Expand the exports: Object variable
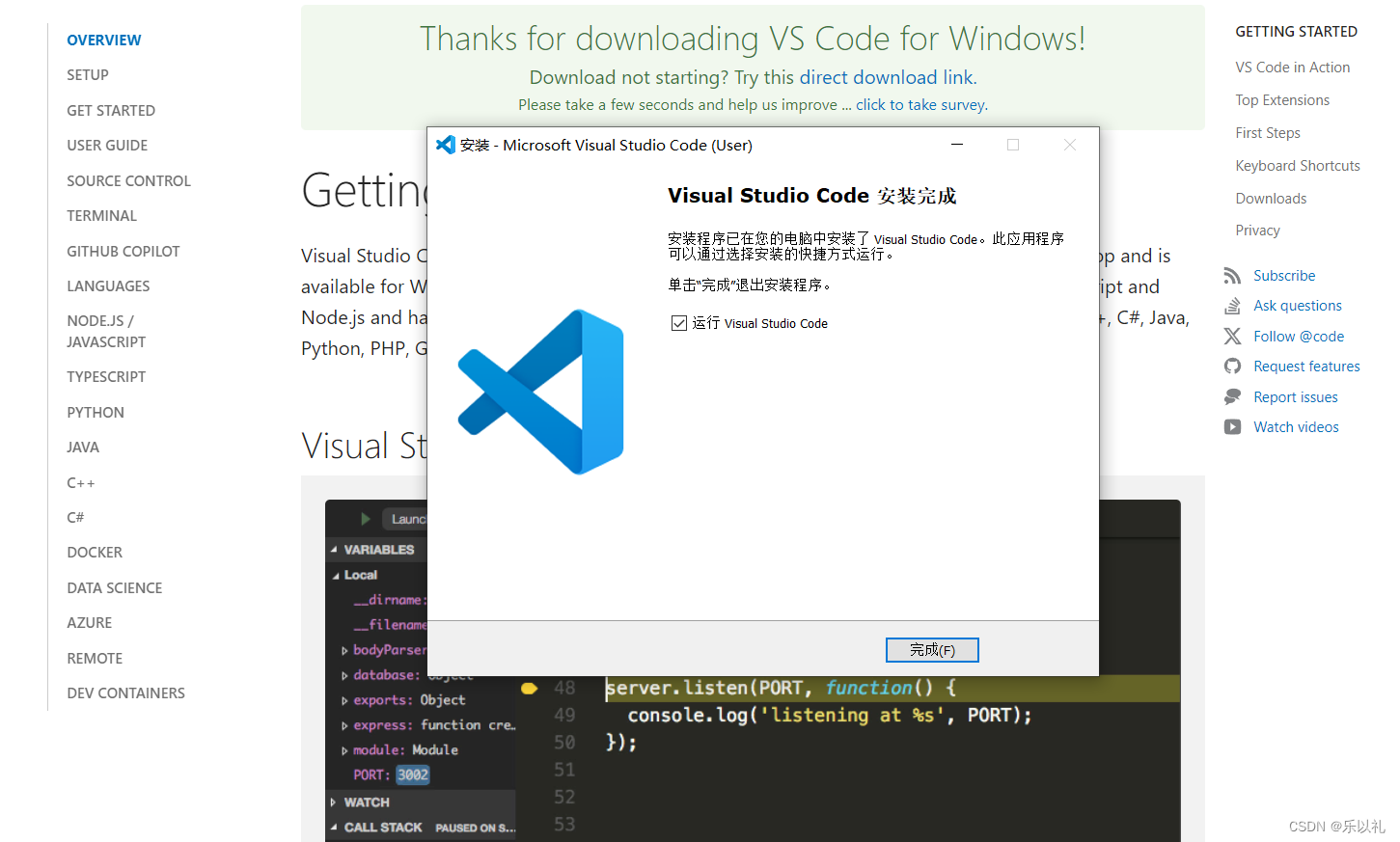 (x=344, y=700)
